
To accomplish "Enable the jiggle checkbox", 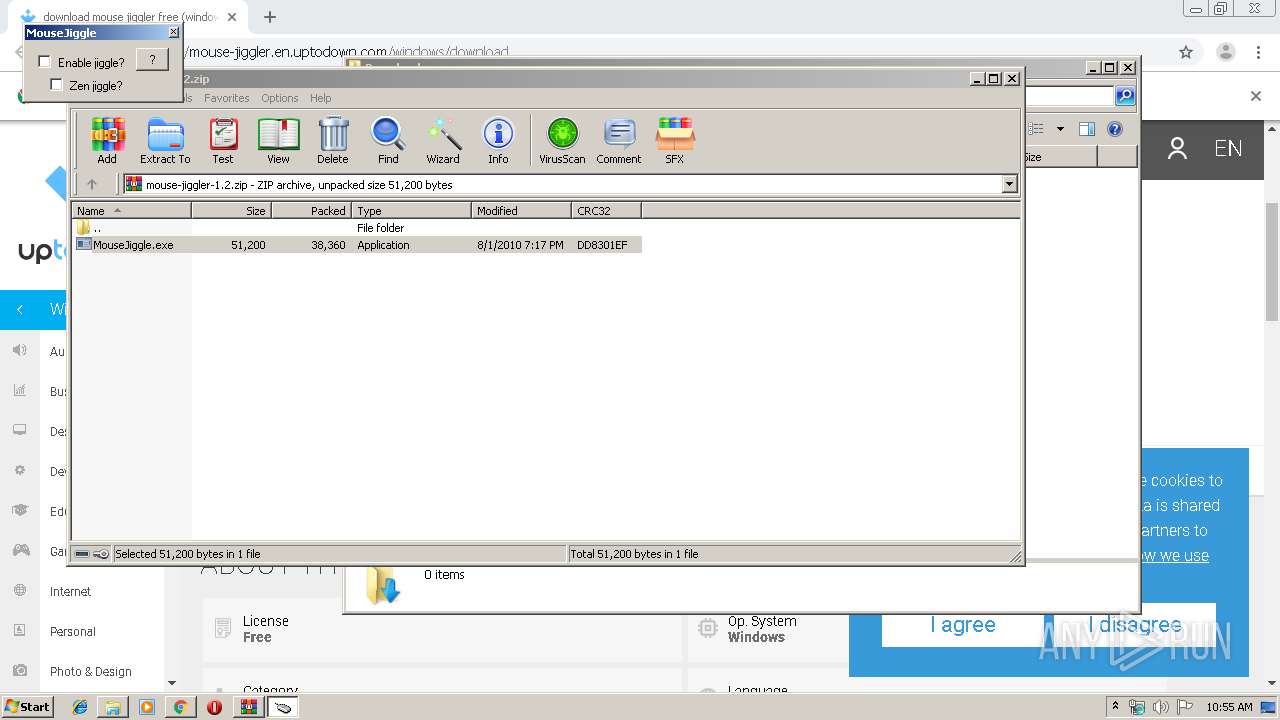I will pyautogui.click(x=44, y=62).
